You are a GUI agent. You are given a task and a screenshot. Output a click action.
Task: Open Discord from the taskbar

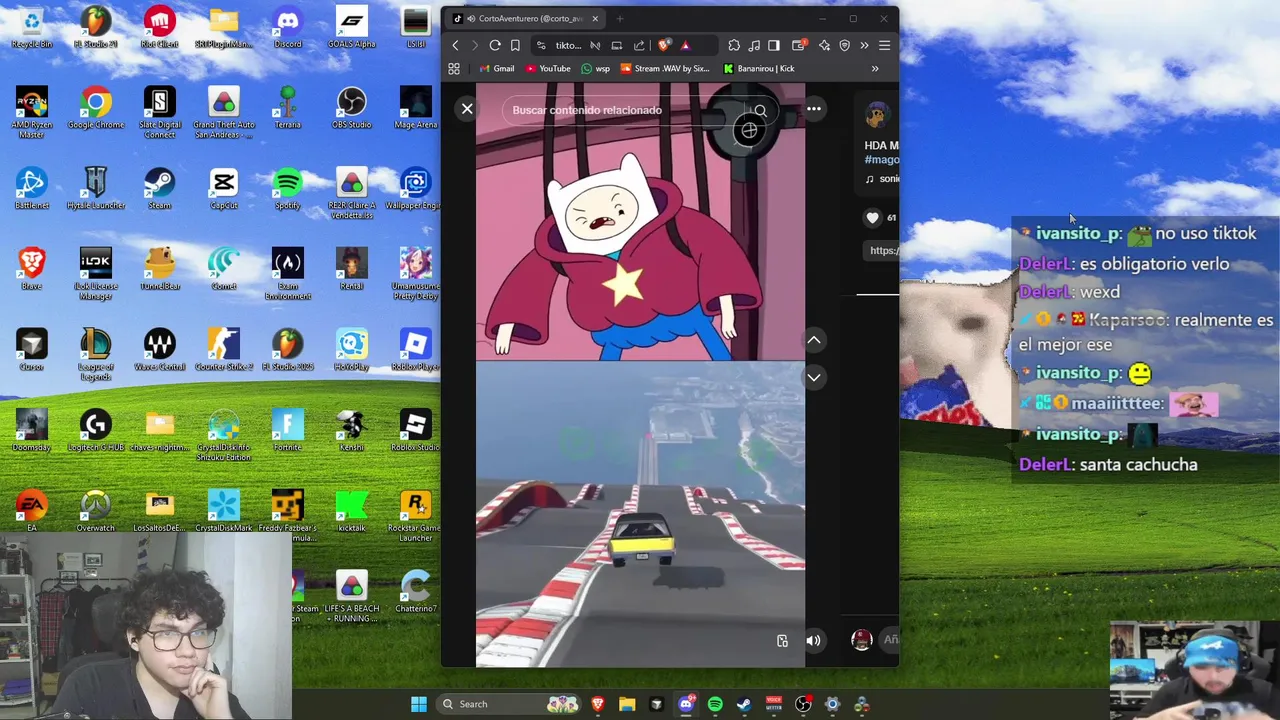point(687,704)
